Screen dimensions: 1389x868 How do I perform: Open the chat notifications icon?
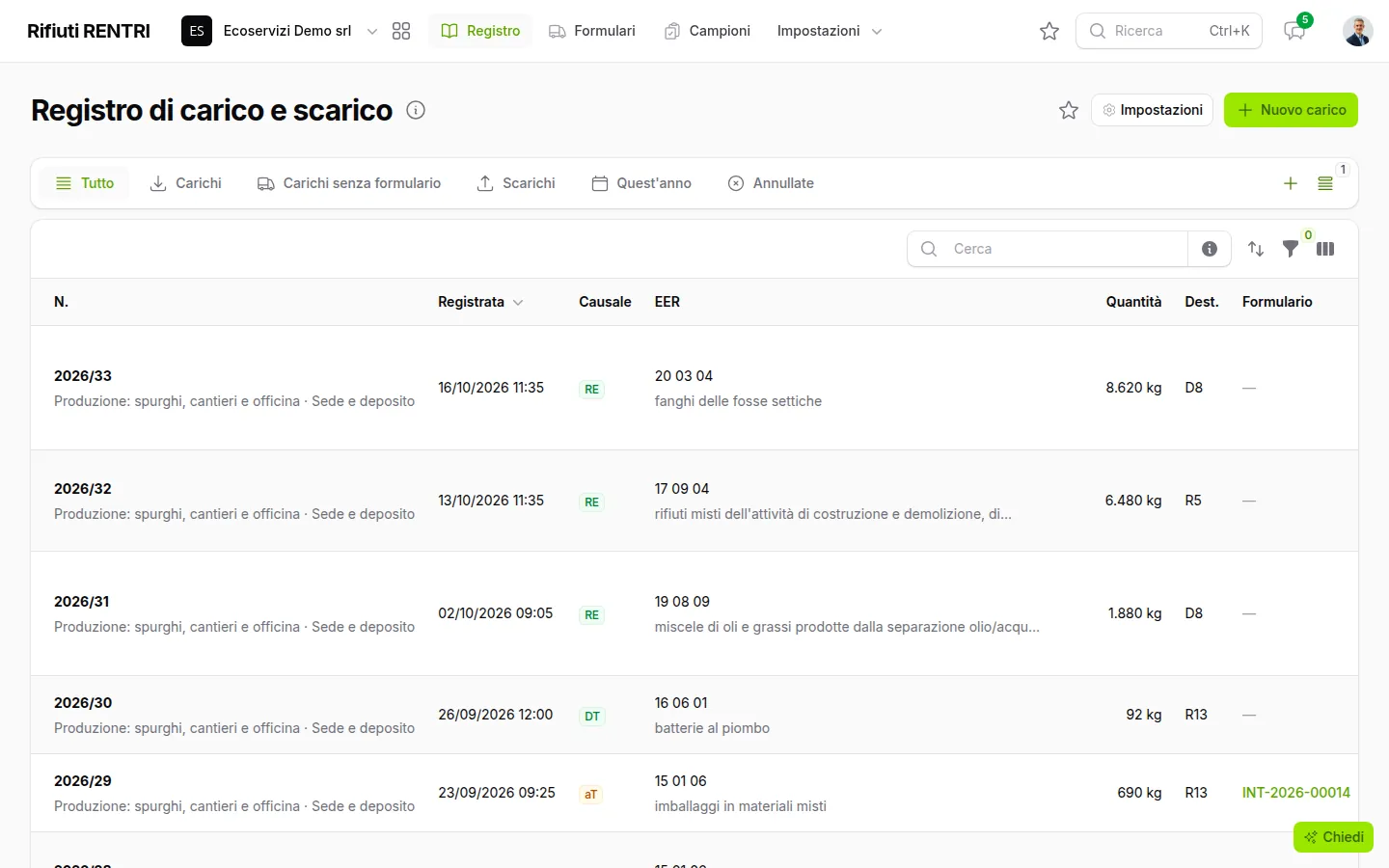click(x=1294, y=31)
